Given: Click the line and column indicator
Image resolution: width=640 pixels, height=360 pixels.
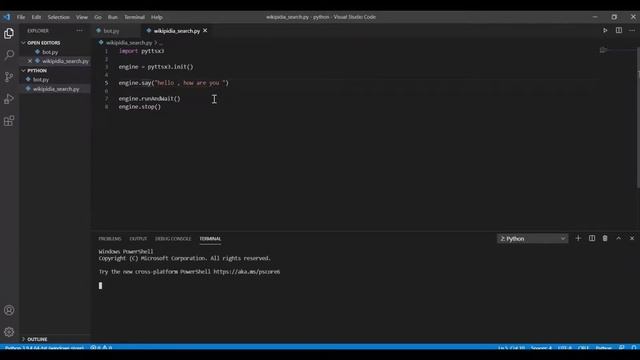Looking at the screenshot, I should pos(511,348).
